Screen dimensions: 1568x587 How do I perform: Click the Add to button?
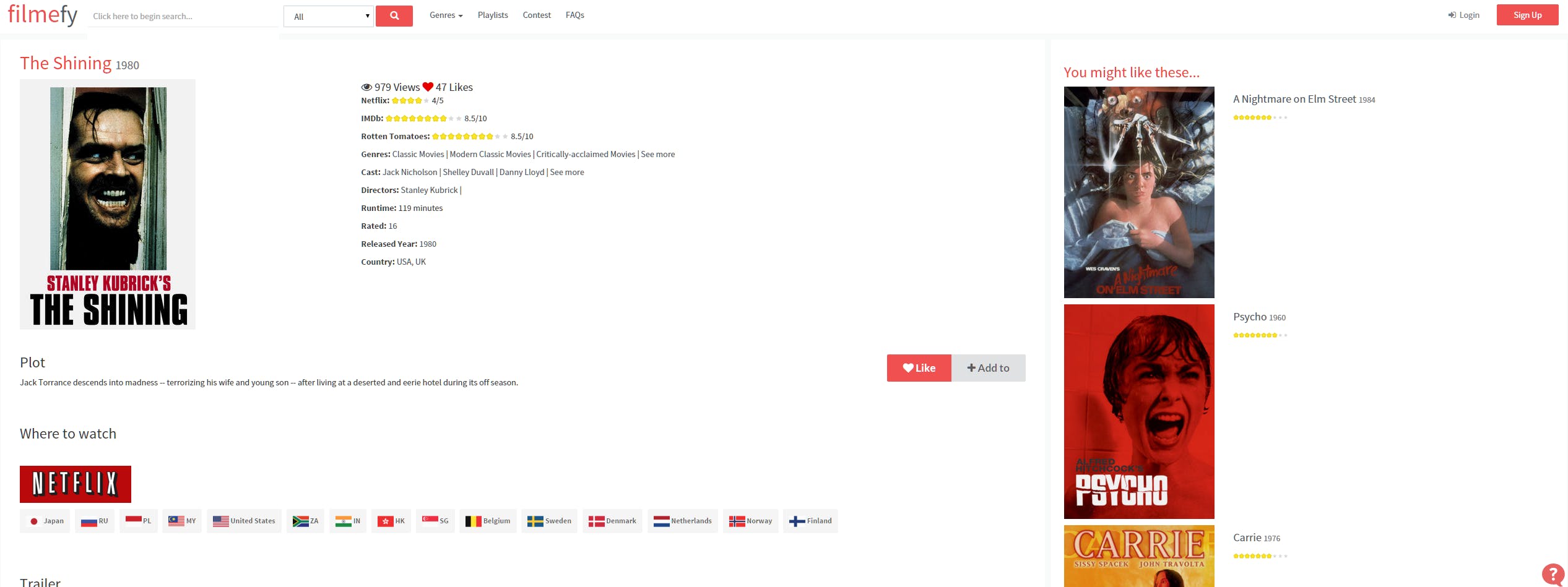click(989, 368)
